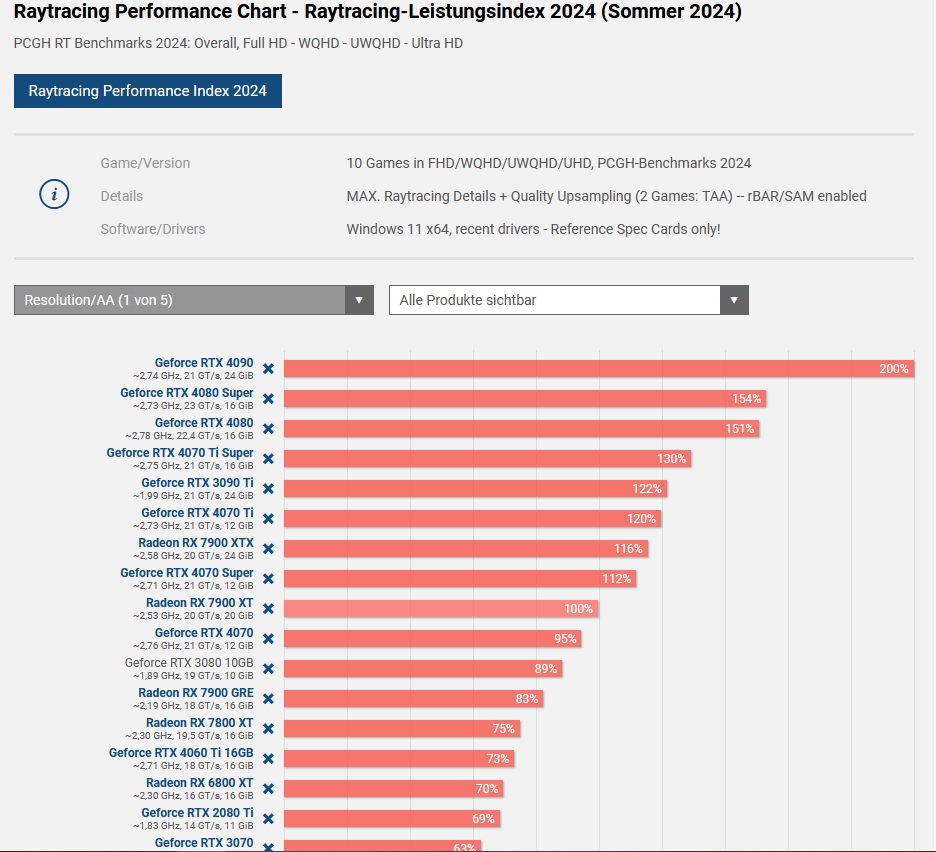This screenshot has height=852, width=936.
Task: Follow the Geforce RTX 4080 link
Action: [204, 423]
